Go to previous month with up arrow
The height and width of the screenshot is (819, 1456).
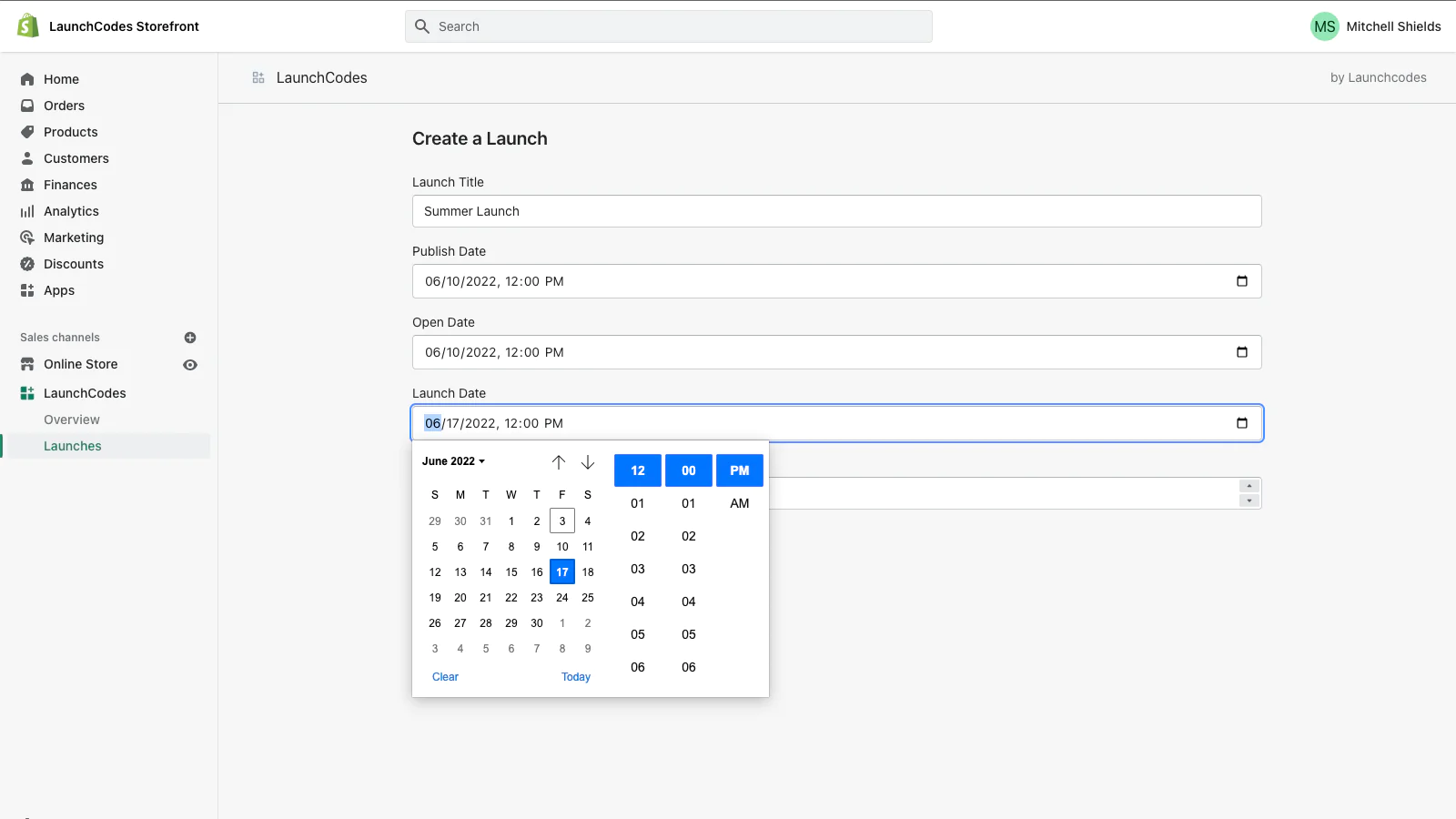click(559, 462)
